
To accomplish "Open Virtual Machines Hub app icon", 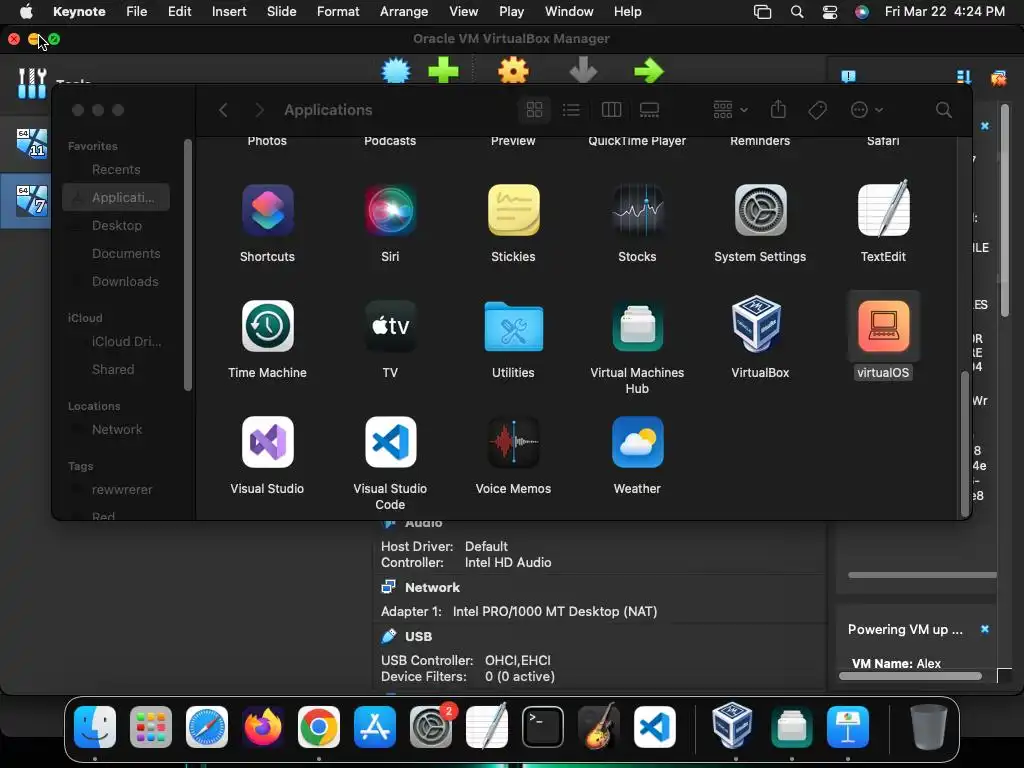I will 637,326.
